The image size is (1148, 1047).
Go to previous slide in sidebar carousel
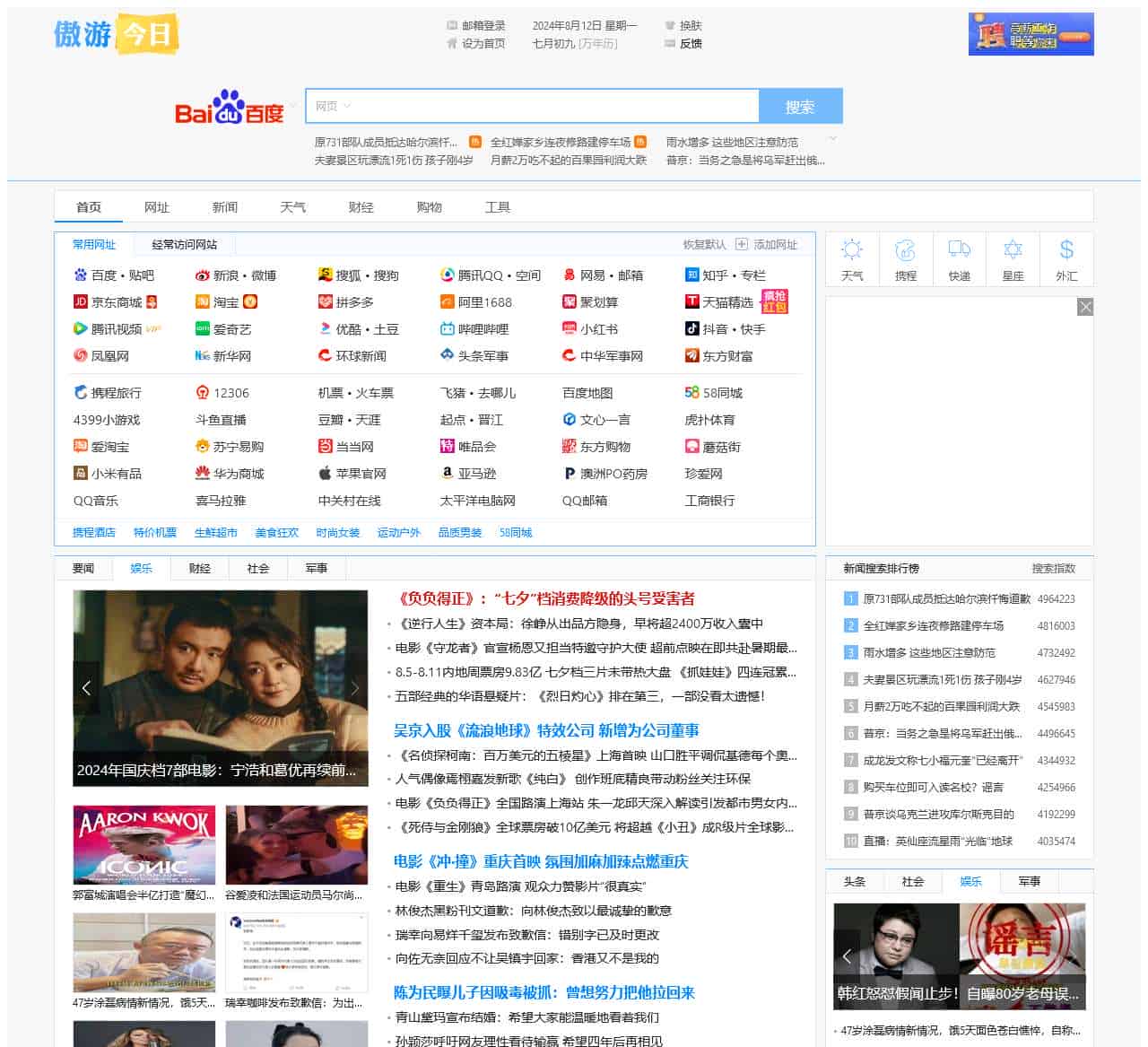847,955
